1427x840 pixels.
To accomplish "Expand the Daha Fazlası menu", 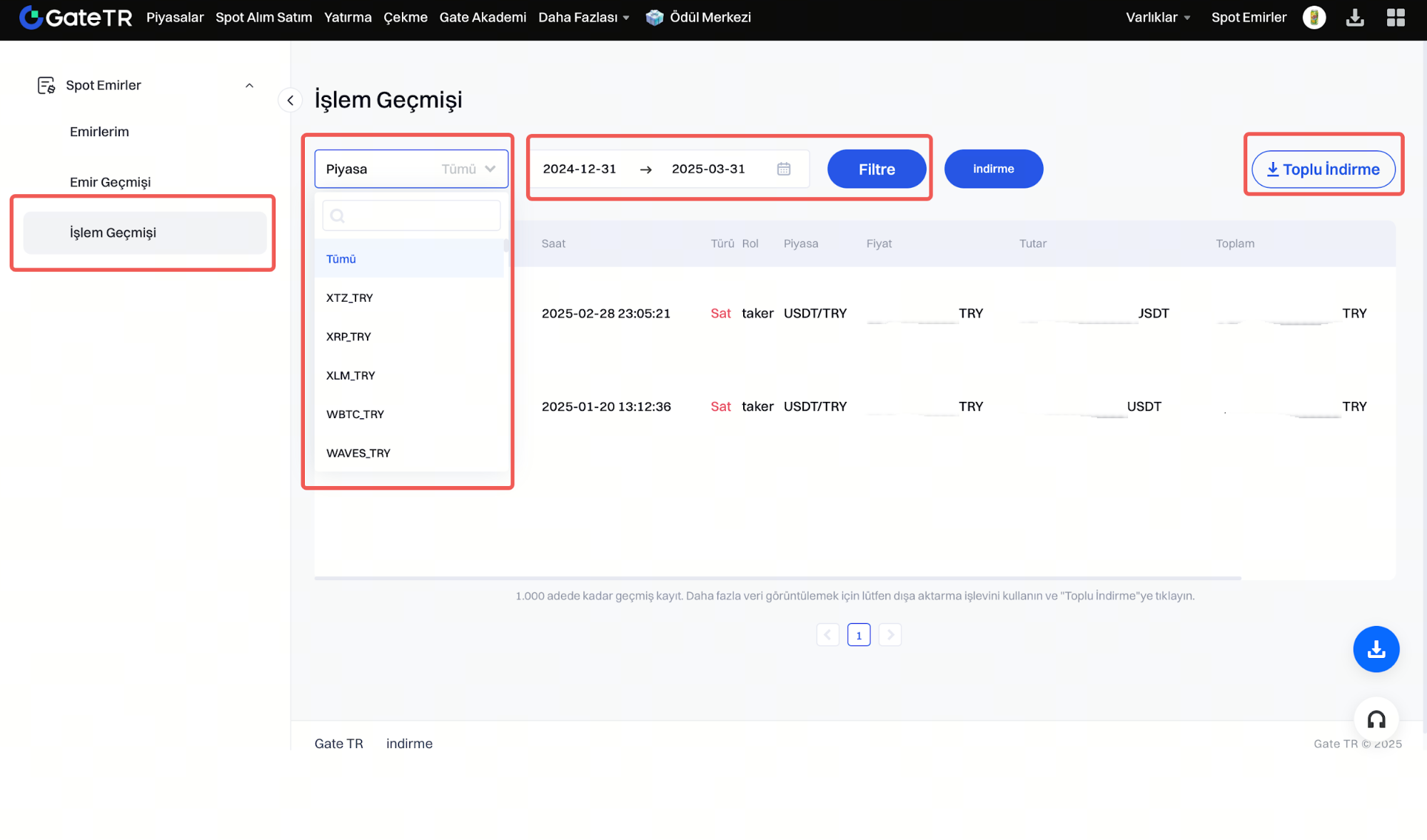I will click(583, 17).
